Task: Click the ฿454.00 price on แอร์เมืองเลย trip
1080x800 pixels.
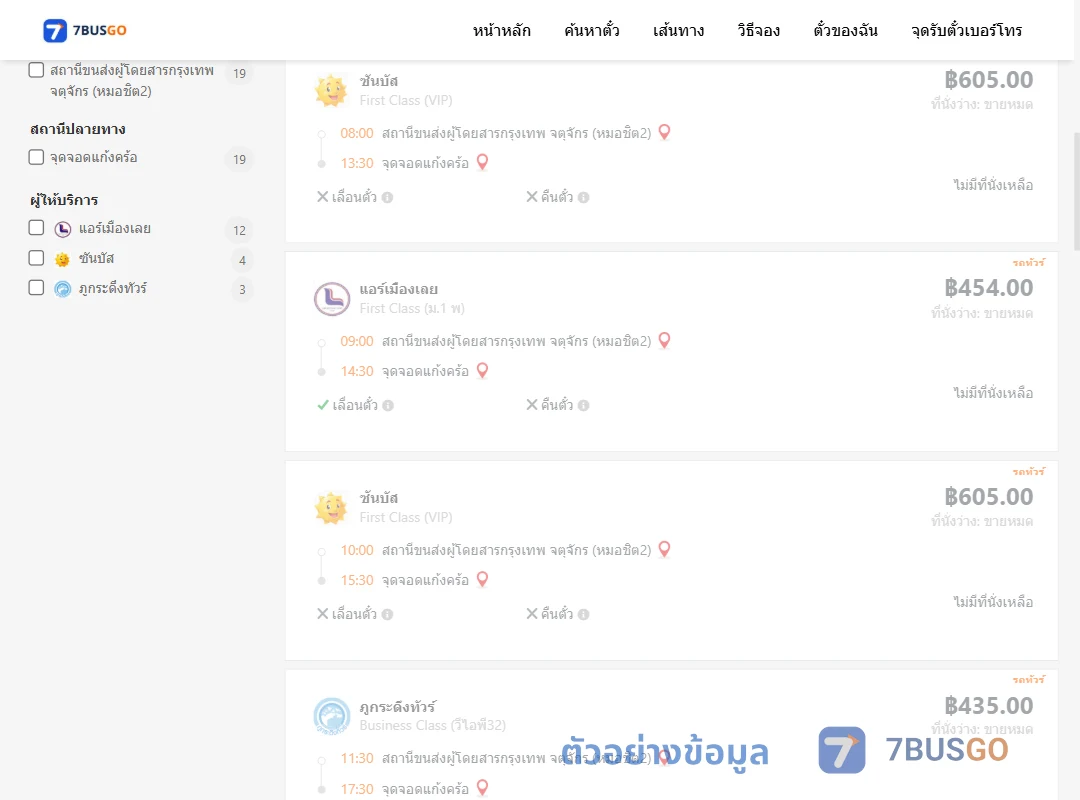Action: click(988, 288)
